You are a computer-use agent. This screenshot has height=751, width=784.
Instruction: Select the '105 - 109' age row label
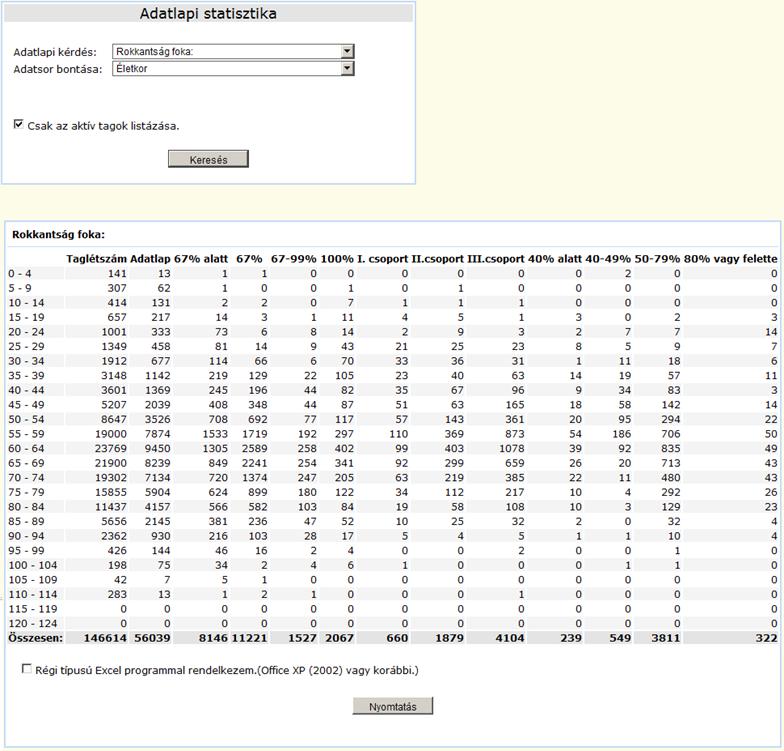pyautogui.click(x=32, y=580)
